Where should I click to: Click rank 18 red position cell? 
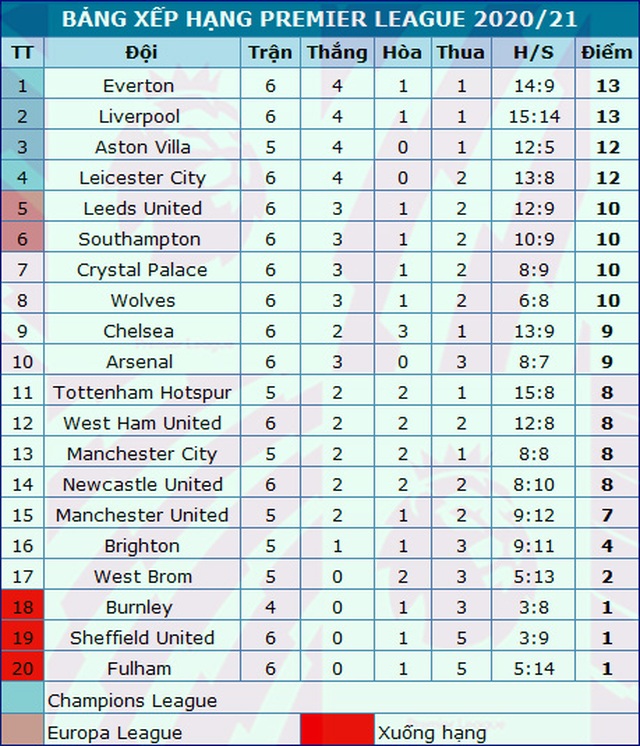tap(22, 607)
